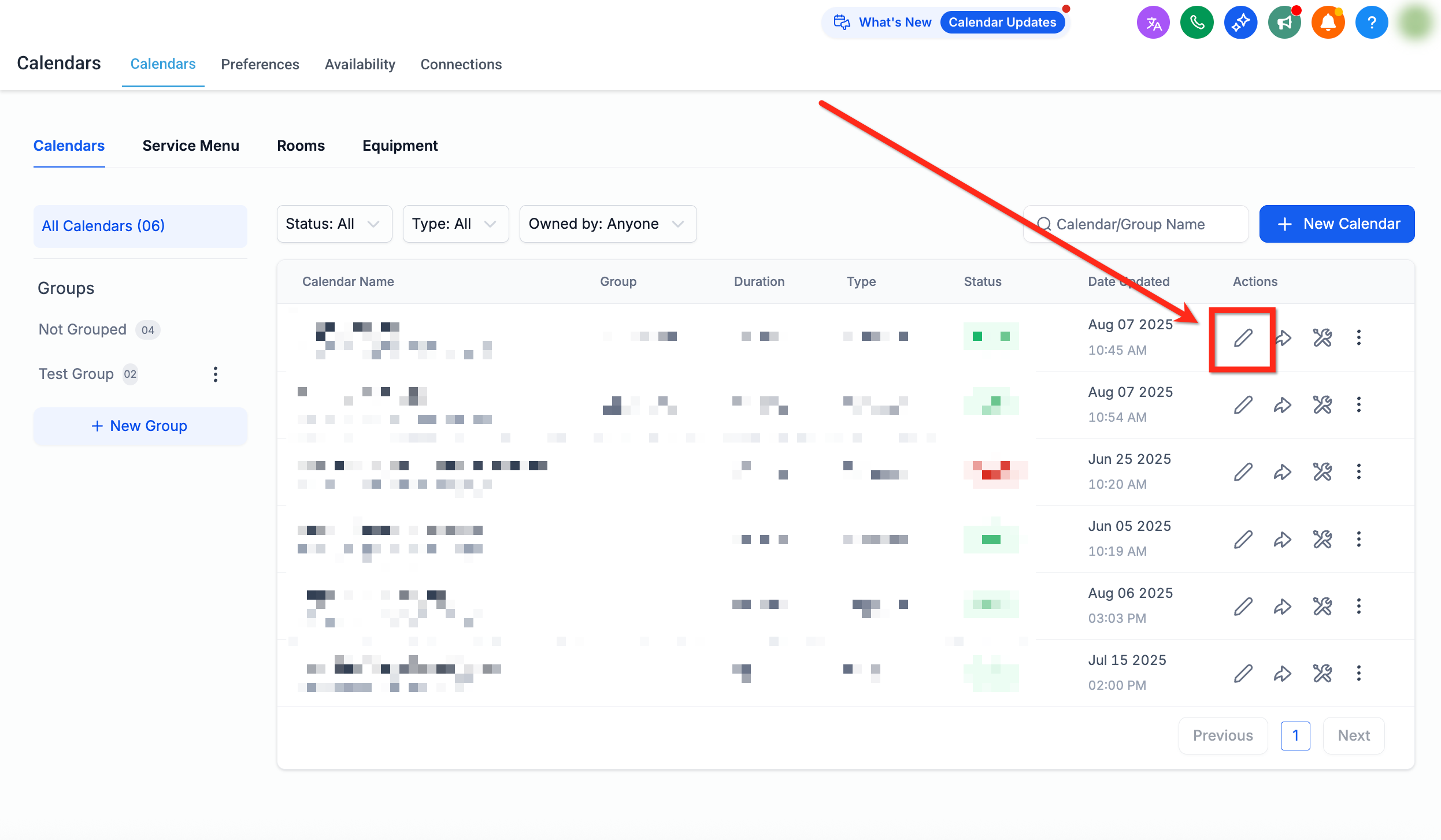Click page number 1

click(1295, 735)
